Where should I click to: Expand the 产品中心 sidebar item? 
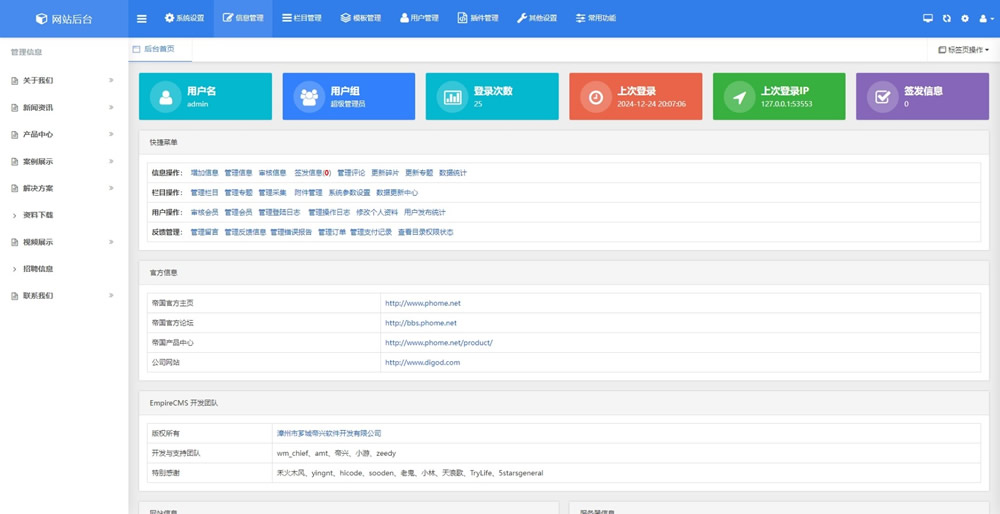click(60, 134)
